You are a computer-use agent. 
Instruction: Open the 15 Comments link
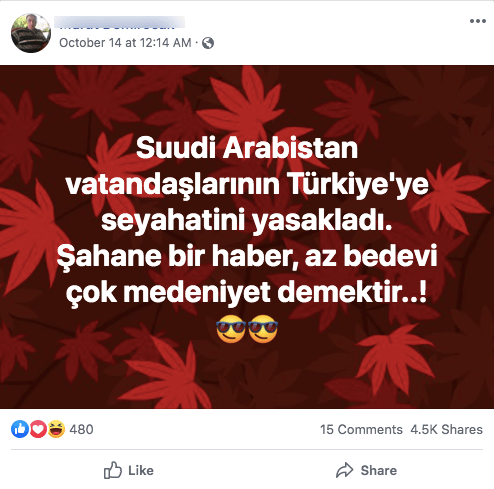click(361, 429)
